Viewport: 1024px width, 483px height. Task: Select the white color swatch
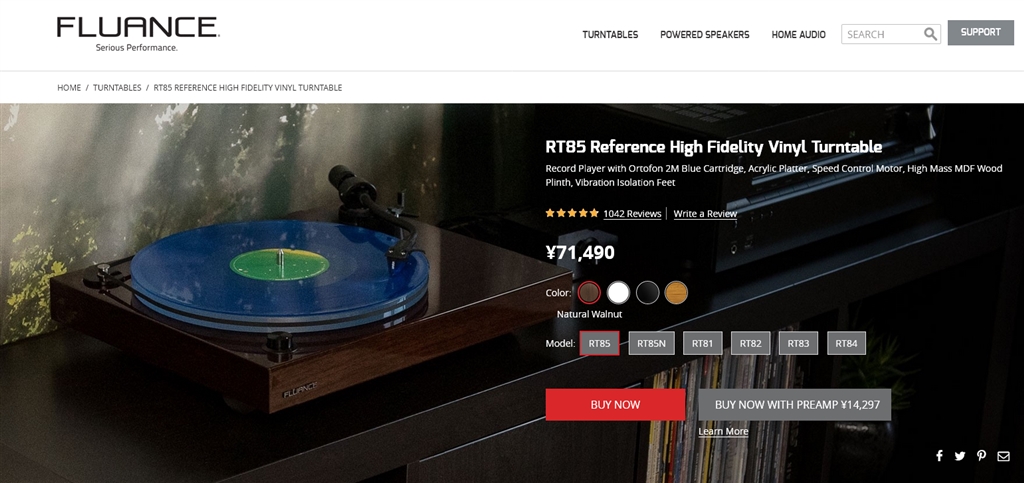pyautogui.click(x=618, y=293)
